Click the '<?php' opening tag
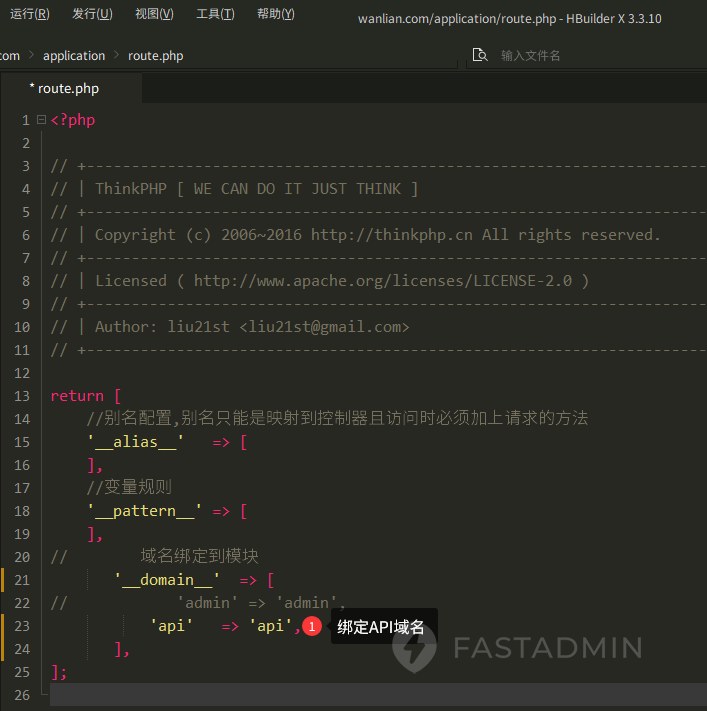The width and height of the screenshot is (707, 711). tap(73, 120)
